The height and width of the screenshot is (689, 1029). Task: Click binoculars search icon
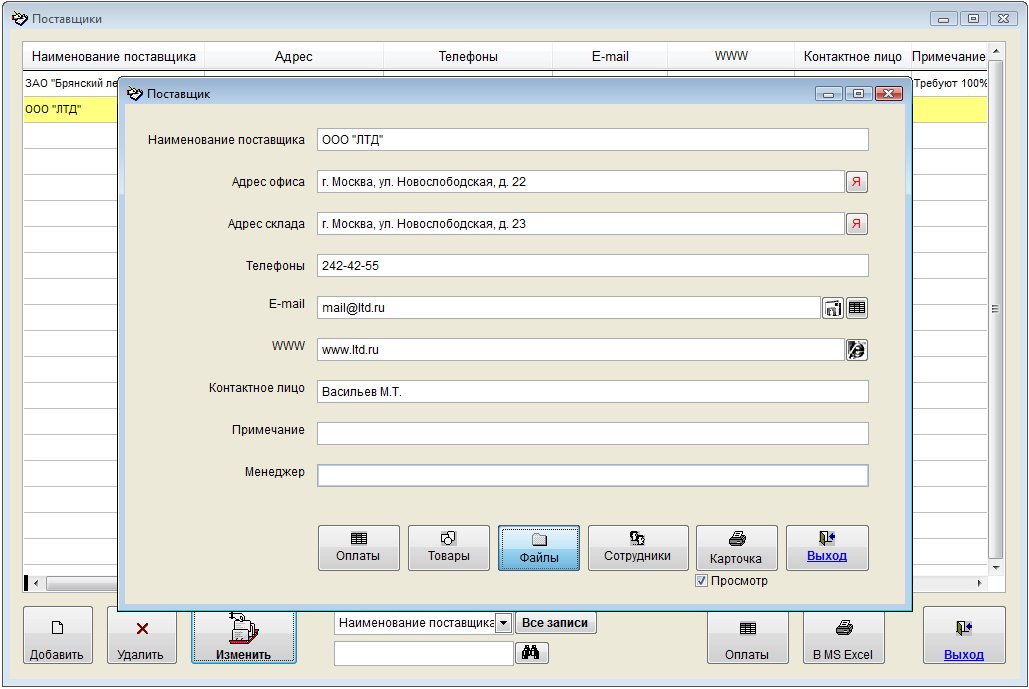point(530,653)
